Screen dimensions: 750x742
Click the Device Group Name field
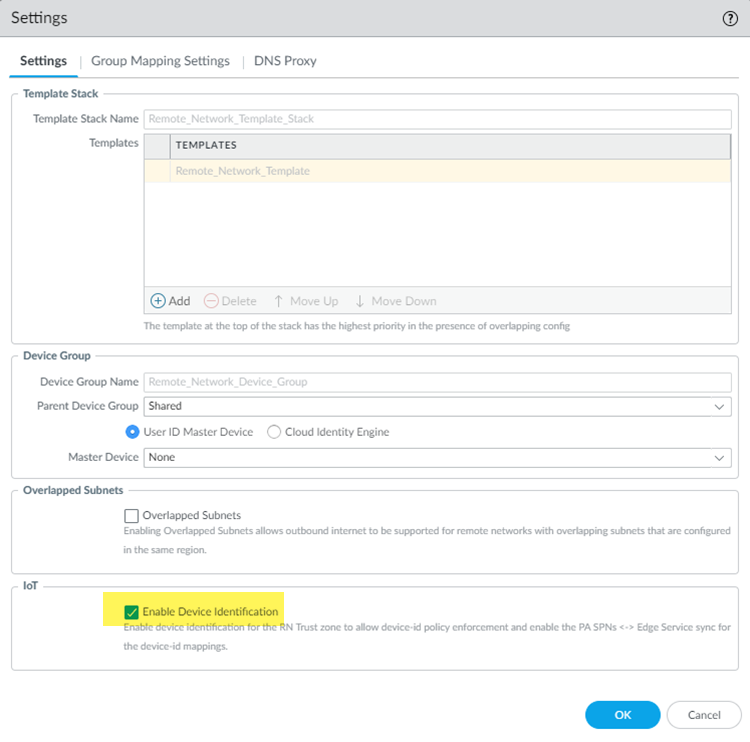tap(437, 382)
